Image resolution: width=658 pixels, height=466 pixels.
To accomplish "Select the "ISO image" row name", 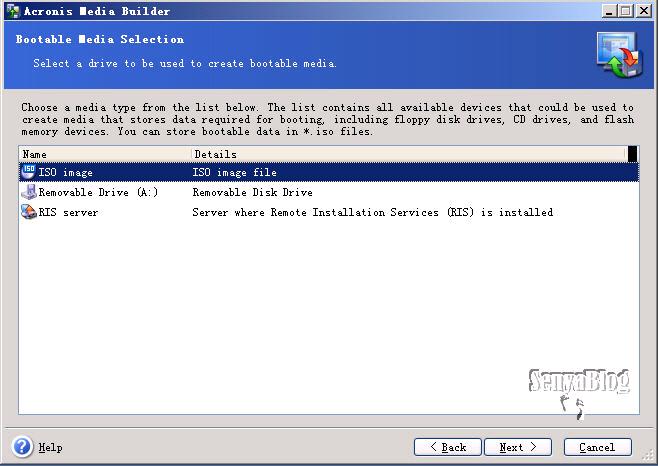I will coord(65,173).
